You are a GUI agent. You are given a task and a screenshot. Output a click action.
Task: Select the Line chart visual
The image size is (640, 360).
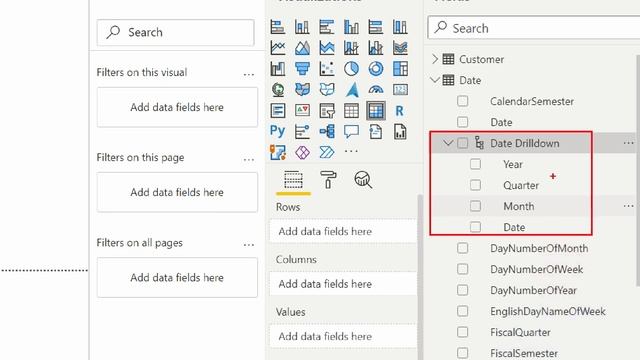[278, 48]
